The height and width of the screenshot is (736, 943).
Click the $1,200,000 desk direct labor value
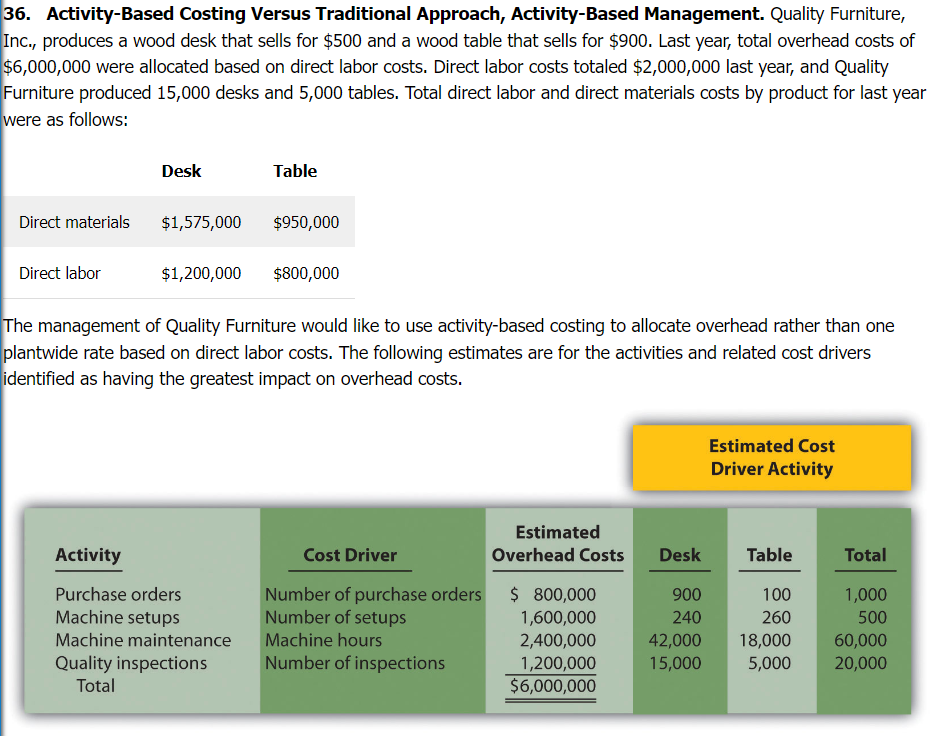tap(201, 274)
